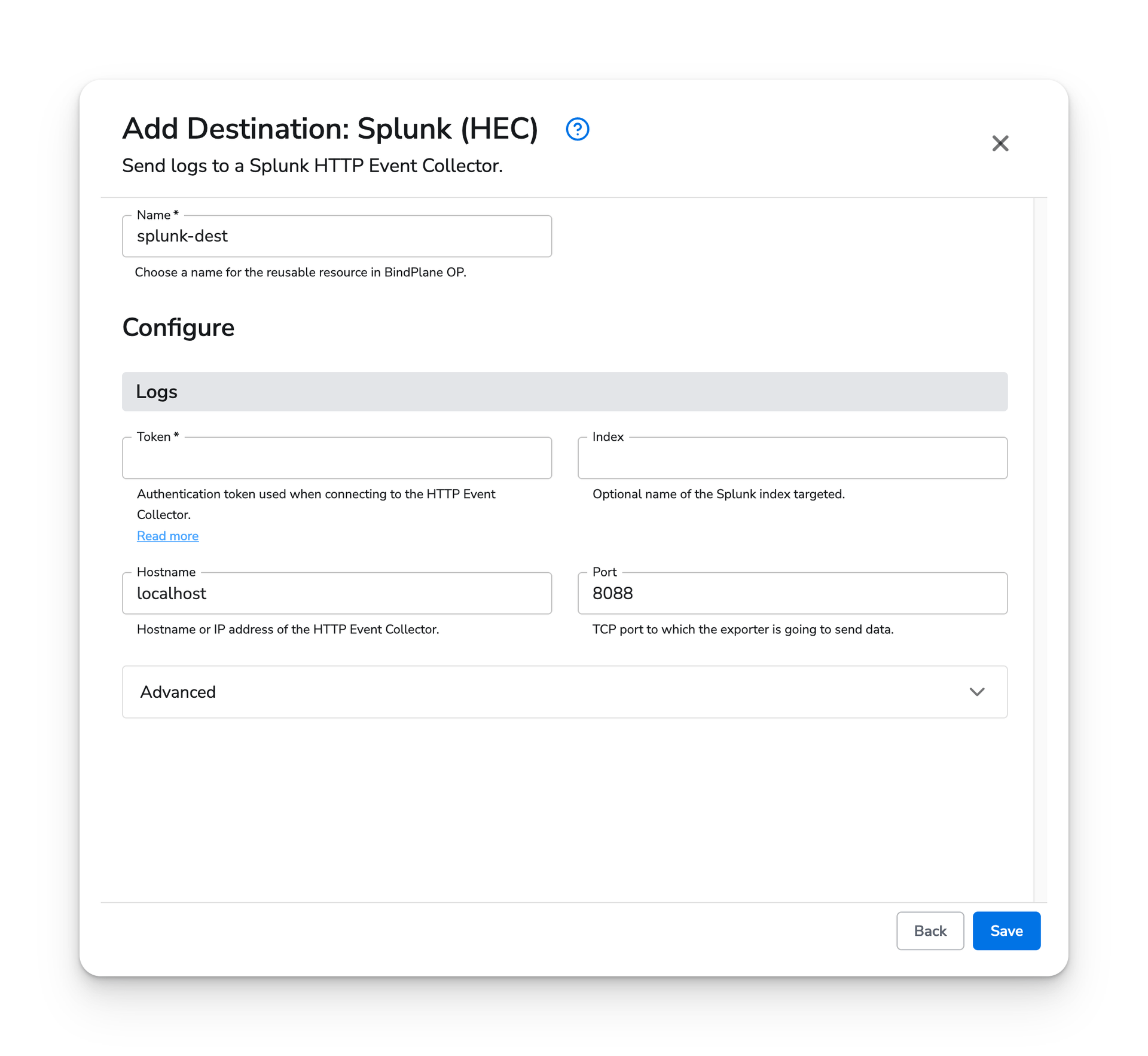
Task: Click Read more link for Token info
Action: pos(167,535)
